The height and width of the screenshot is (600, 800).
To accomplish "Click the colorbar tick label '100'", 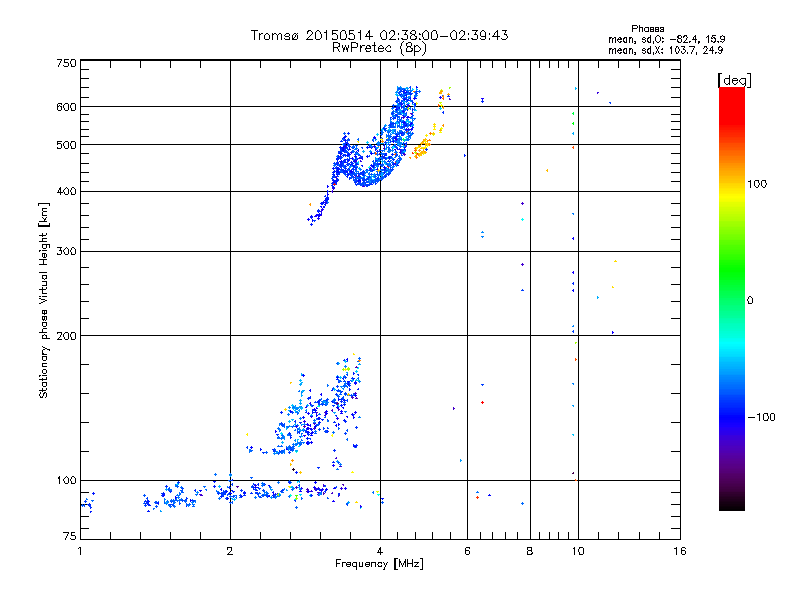I will pos(757,184).
